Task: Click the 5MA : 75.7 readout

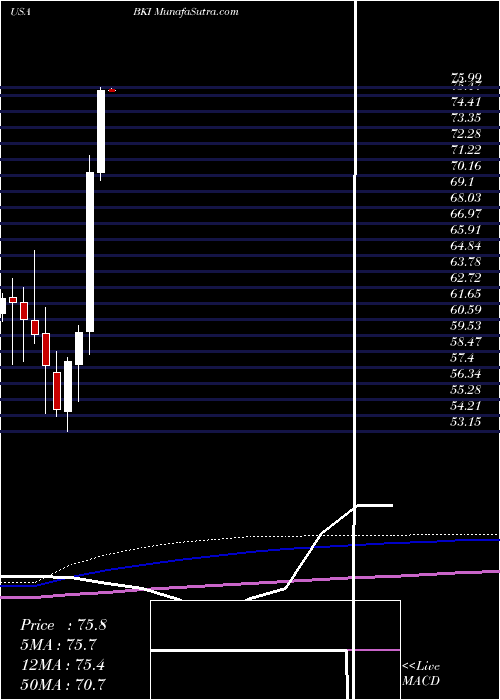Action: (x=58, y=645)
